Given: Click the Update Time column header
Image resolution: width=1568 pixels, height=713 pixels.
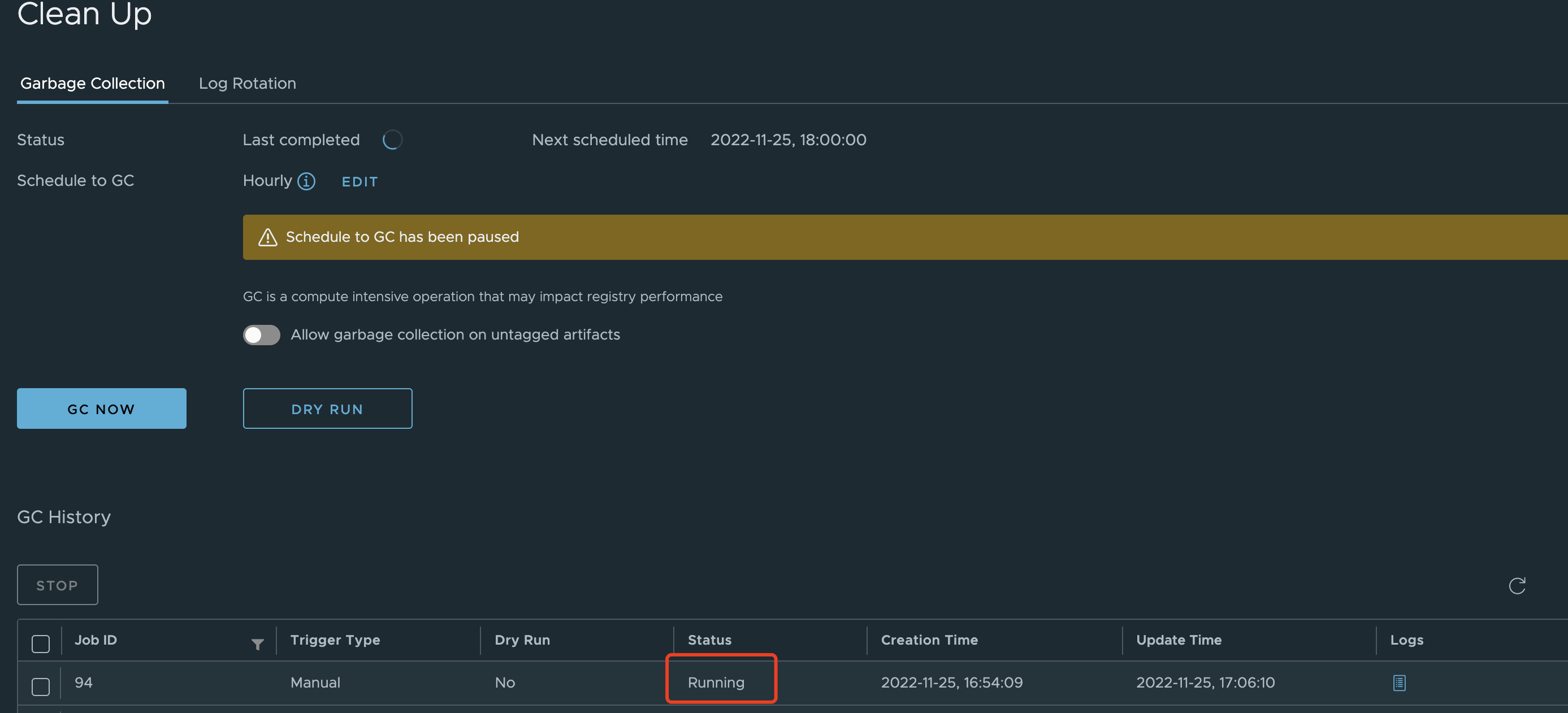Looking at the screenshot, I should 1179,640.
